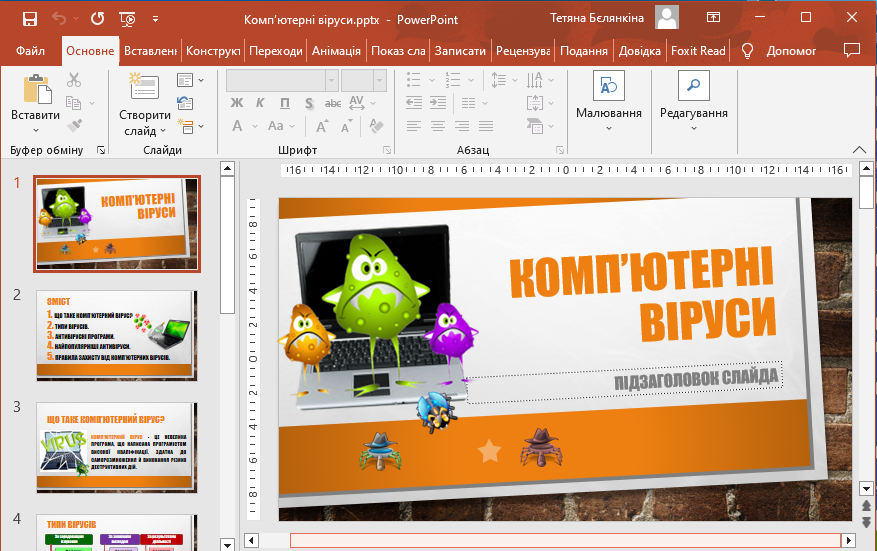Open the Файл menu

(30, 51)
